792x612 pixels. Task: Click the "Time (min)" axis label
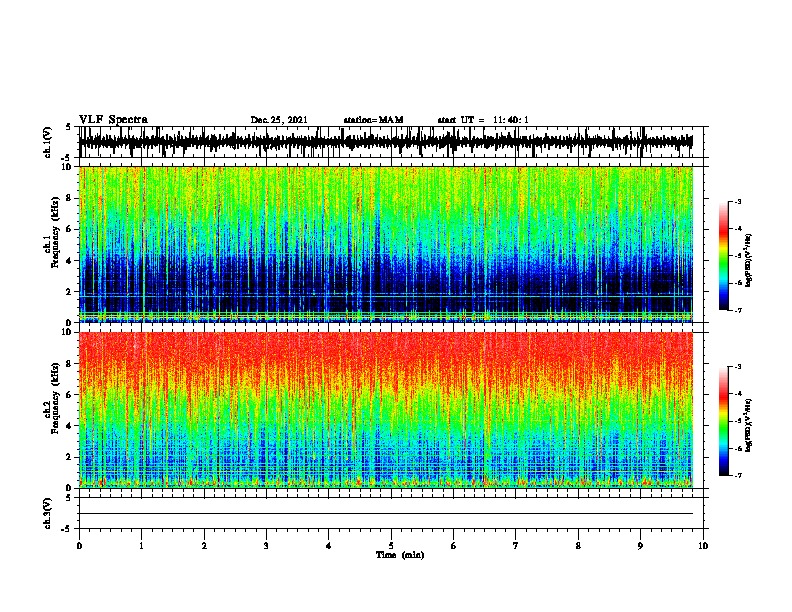(400, 555)
